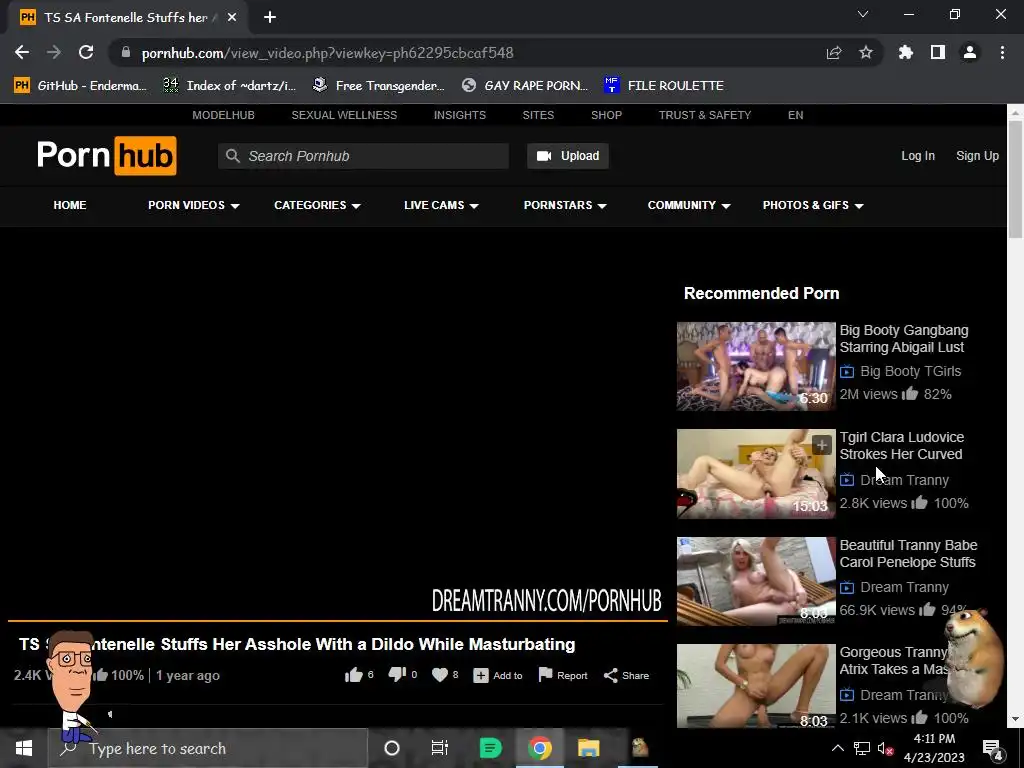Click the taskbar search box
The image size is (1024, 768).
(x=208, y=748)
